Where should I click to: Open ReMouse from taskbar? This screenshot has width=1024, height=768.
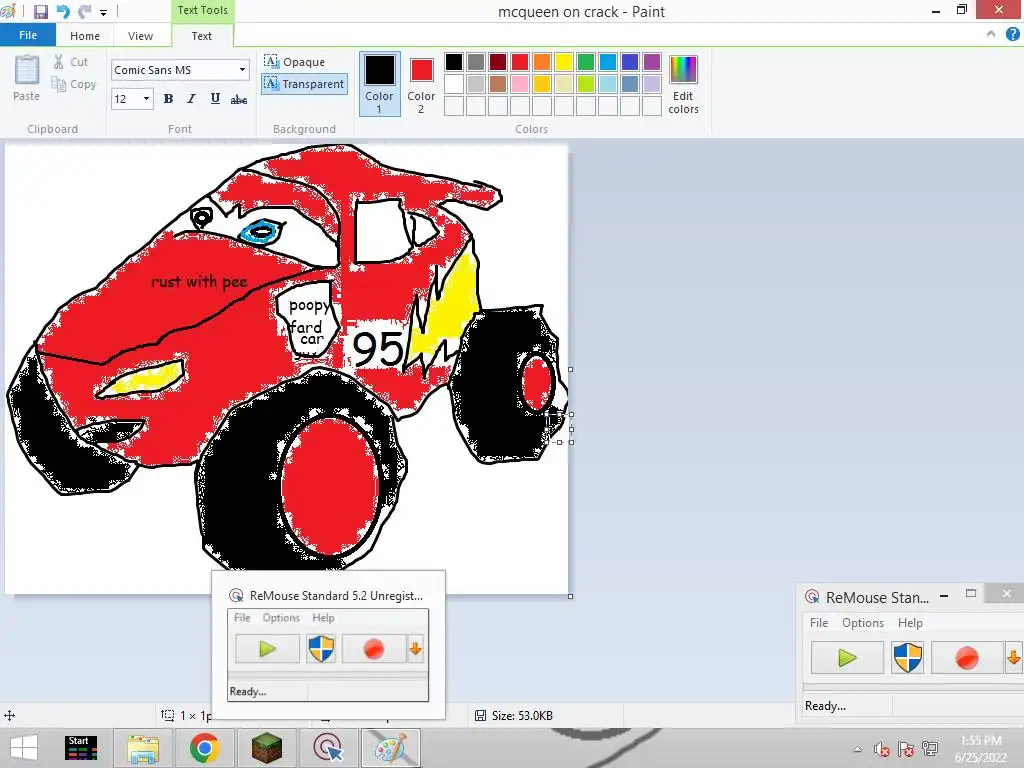pyautogui.click(x=328, y=748)
